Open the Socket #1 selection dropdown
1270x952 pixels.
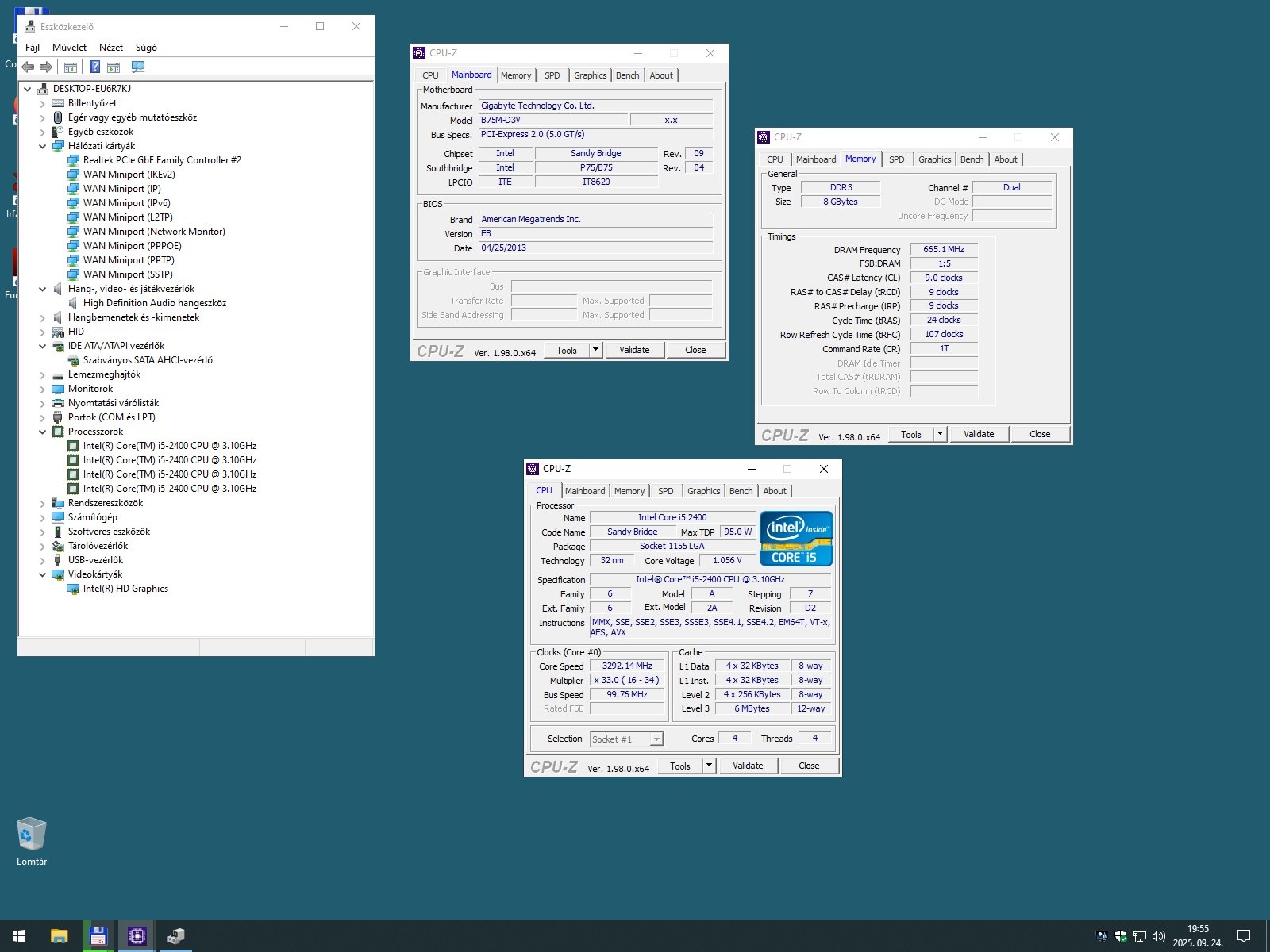656,739
